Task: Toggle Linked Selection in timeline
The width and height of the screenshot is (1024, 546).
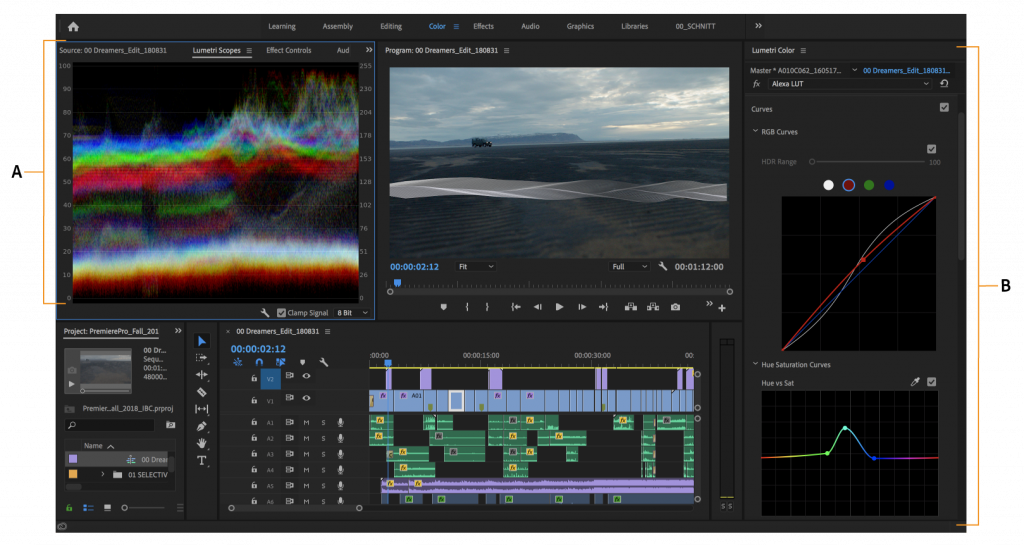Action: pos(280,362)
